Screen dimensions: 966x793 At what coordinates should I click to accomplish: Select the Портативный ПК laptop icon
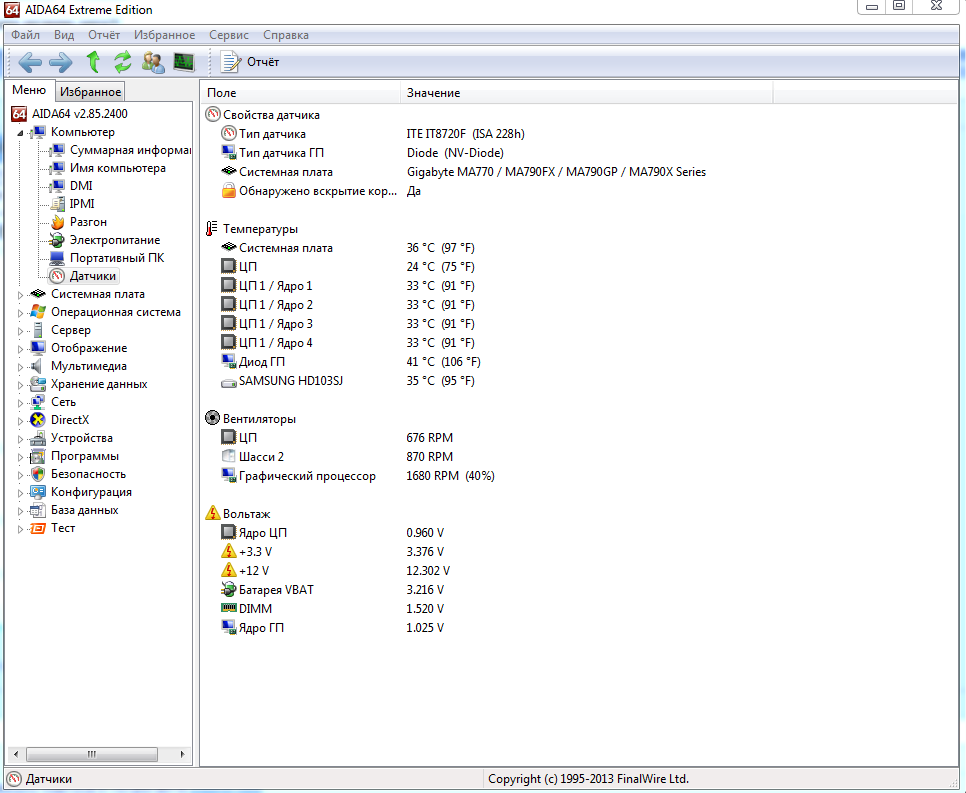coord(57,258)
